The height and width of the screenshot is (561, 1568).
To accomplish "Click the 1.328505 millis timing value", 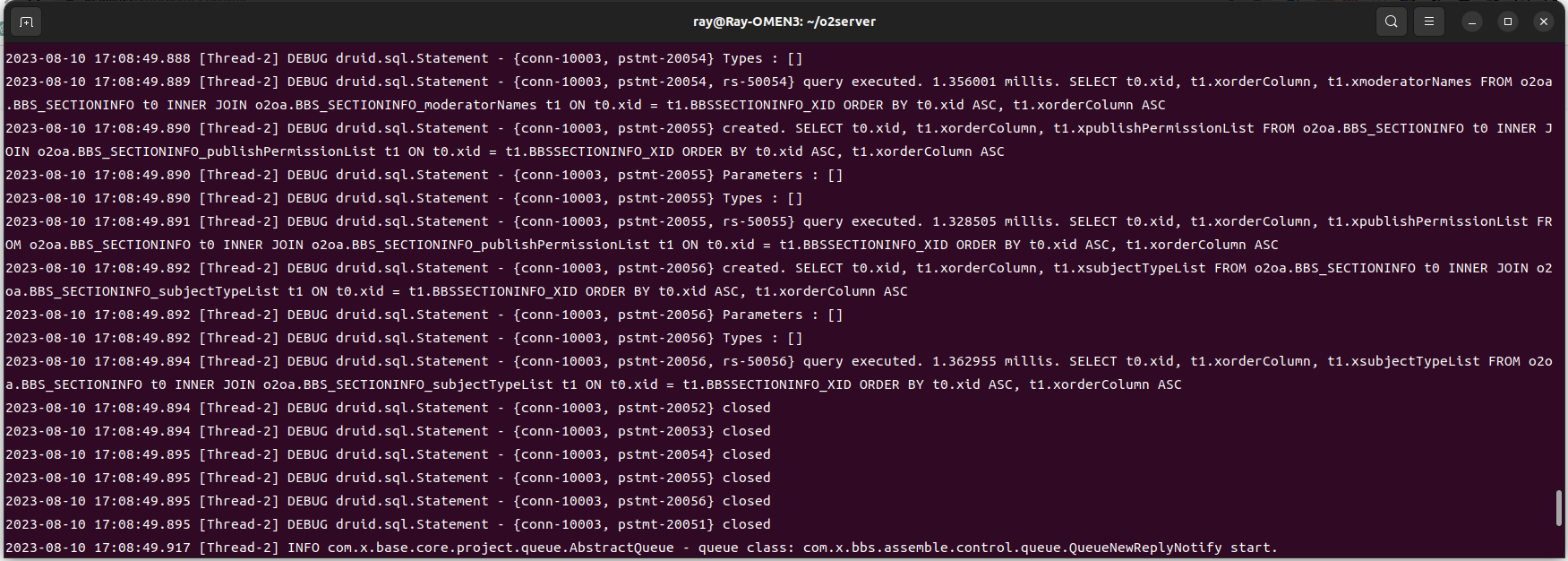I will coord(964,221).
